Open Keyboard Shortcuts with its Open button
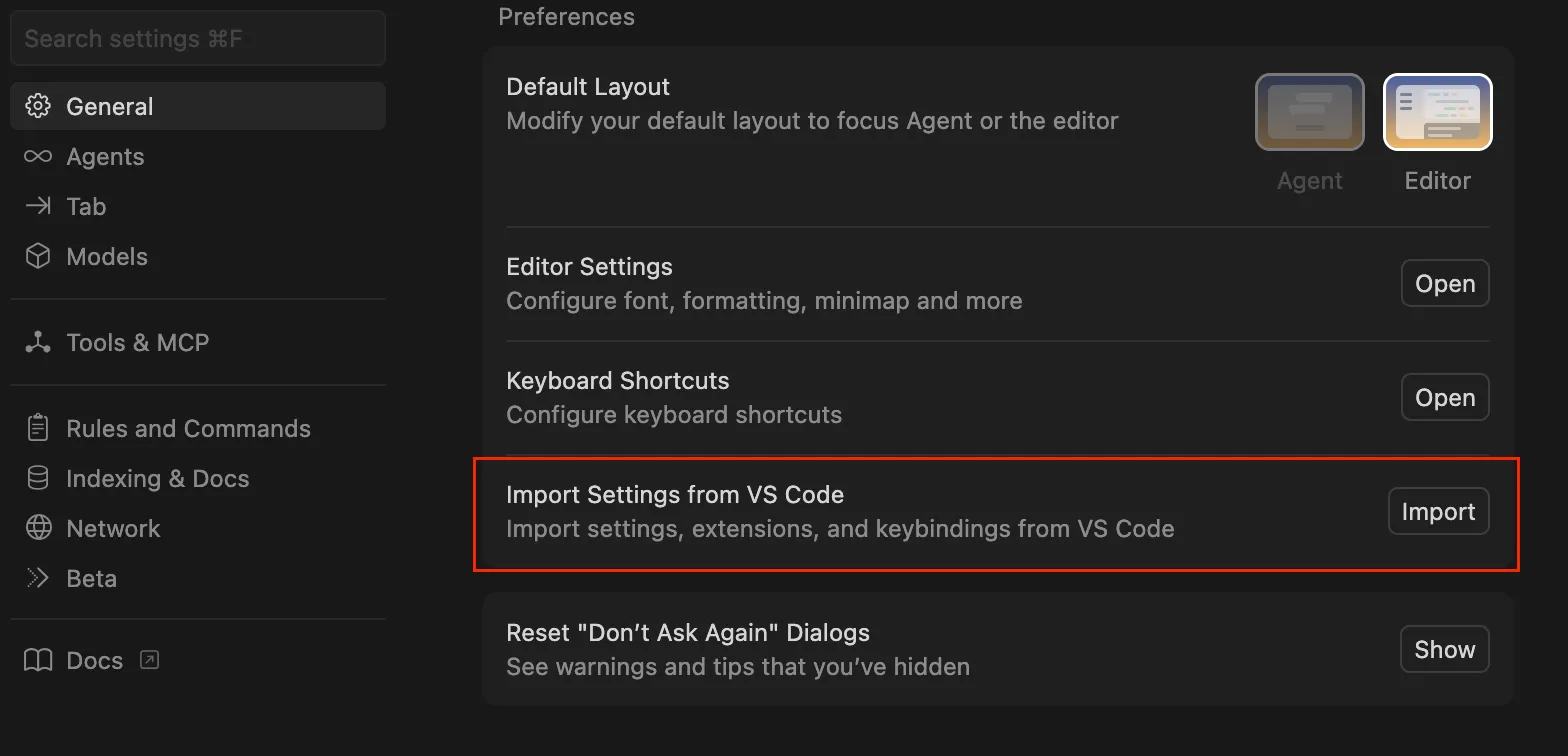 pyautogui.click(x=1444, y=398)
